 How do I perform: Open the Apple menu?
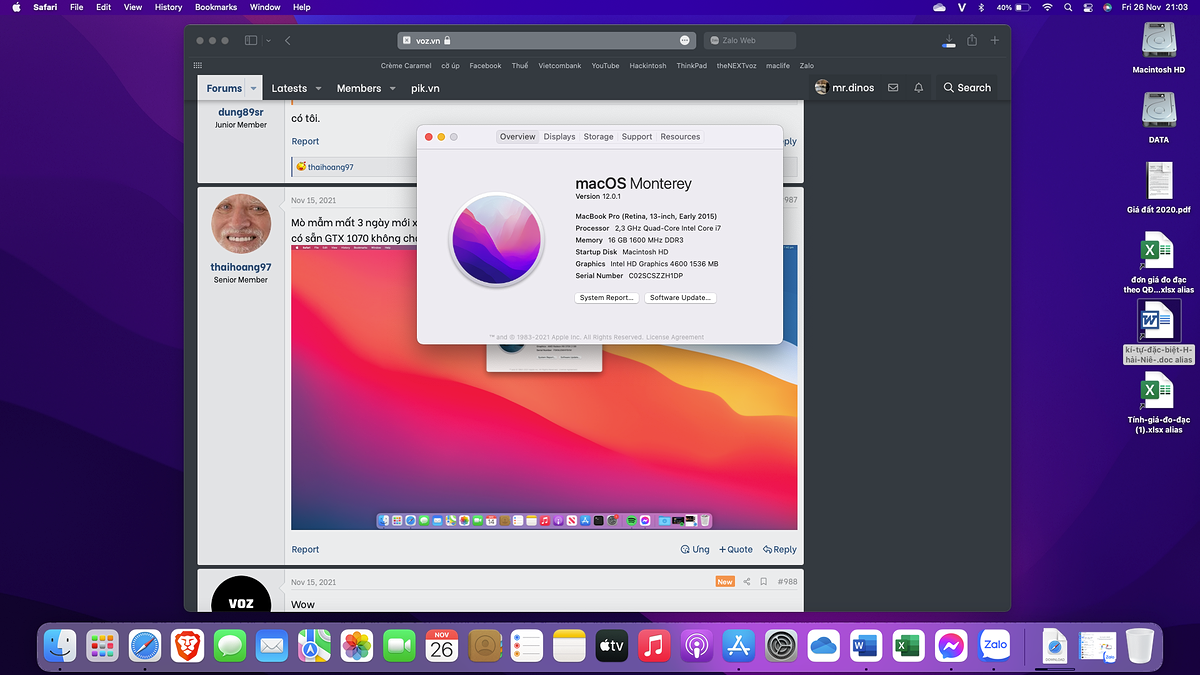15,7
